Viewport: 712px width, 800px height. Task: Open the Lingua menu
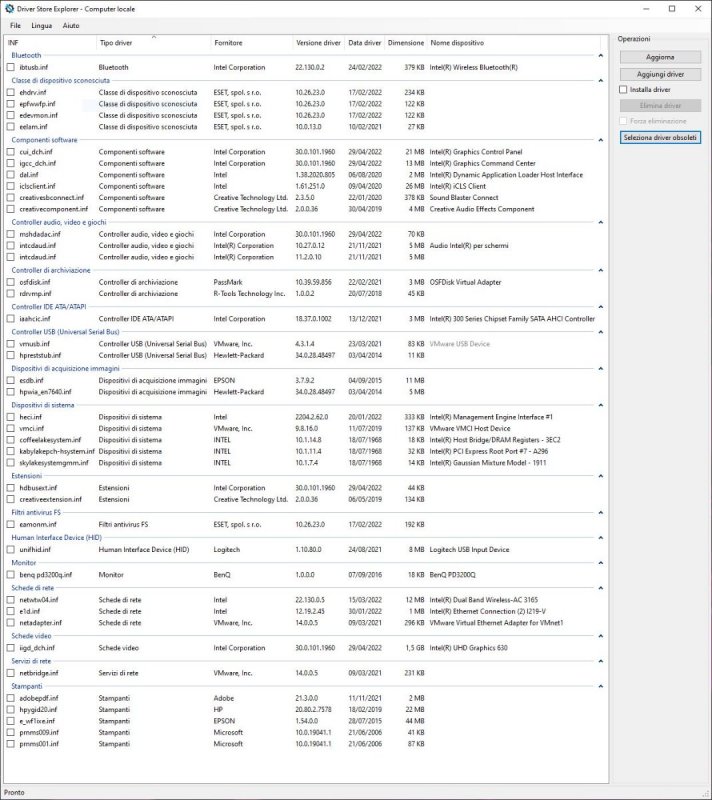42,26
